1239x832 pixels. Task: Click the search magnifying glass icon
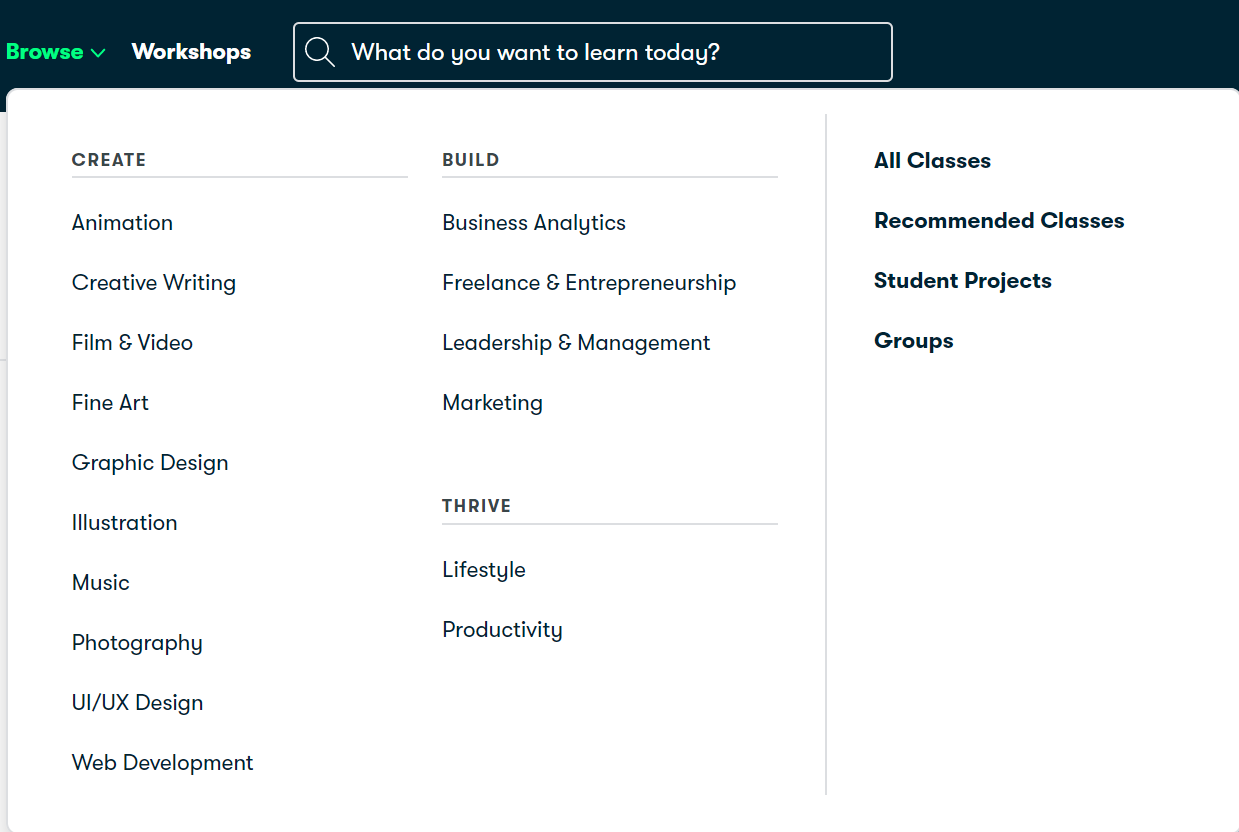coord(320,52)
